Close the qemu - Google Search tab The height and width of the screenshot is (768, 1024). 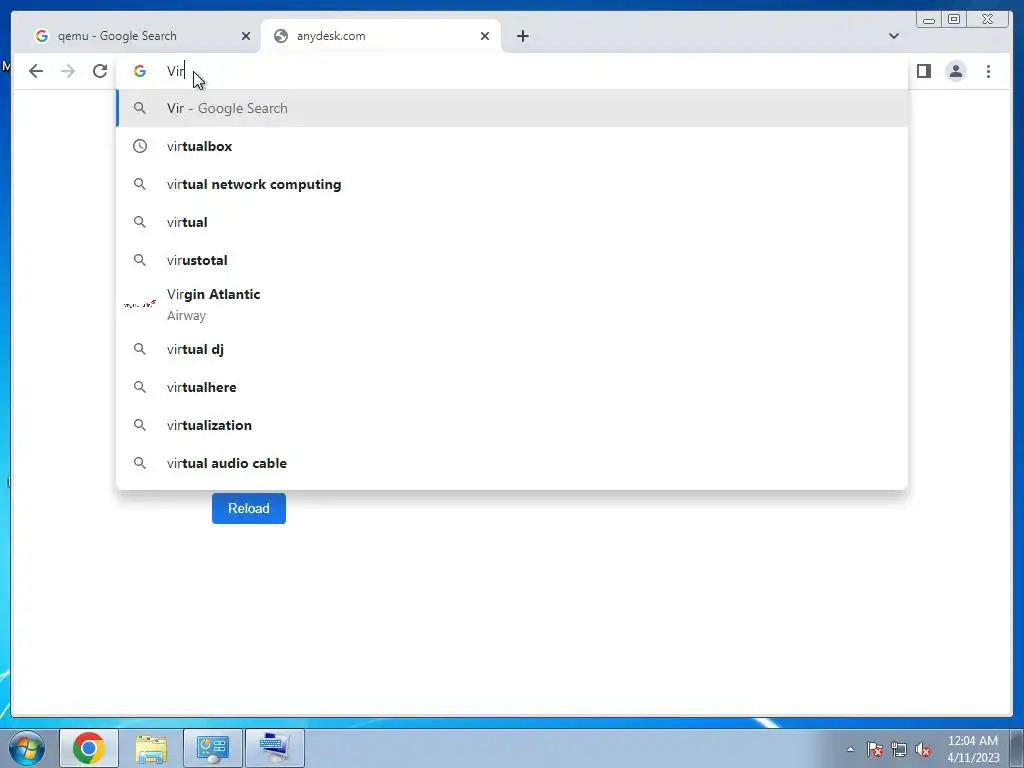(246, 36)
